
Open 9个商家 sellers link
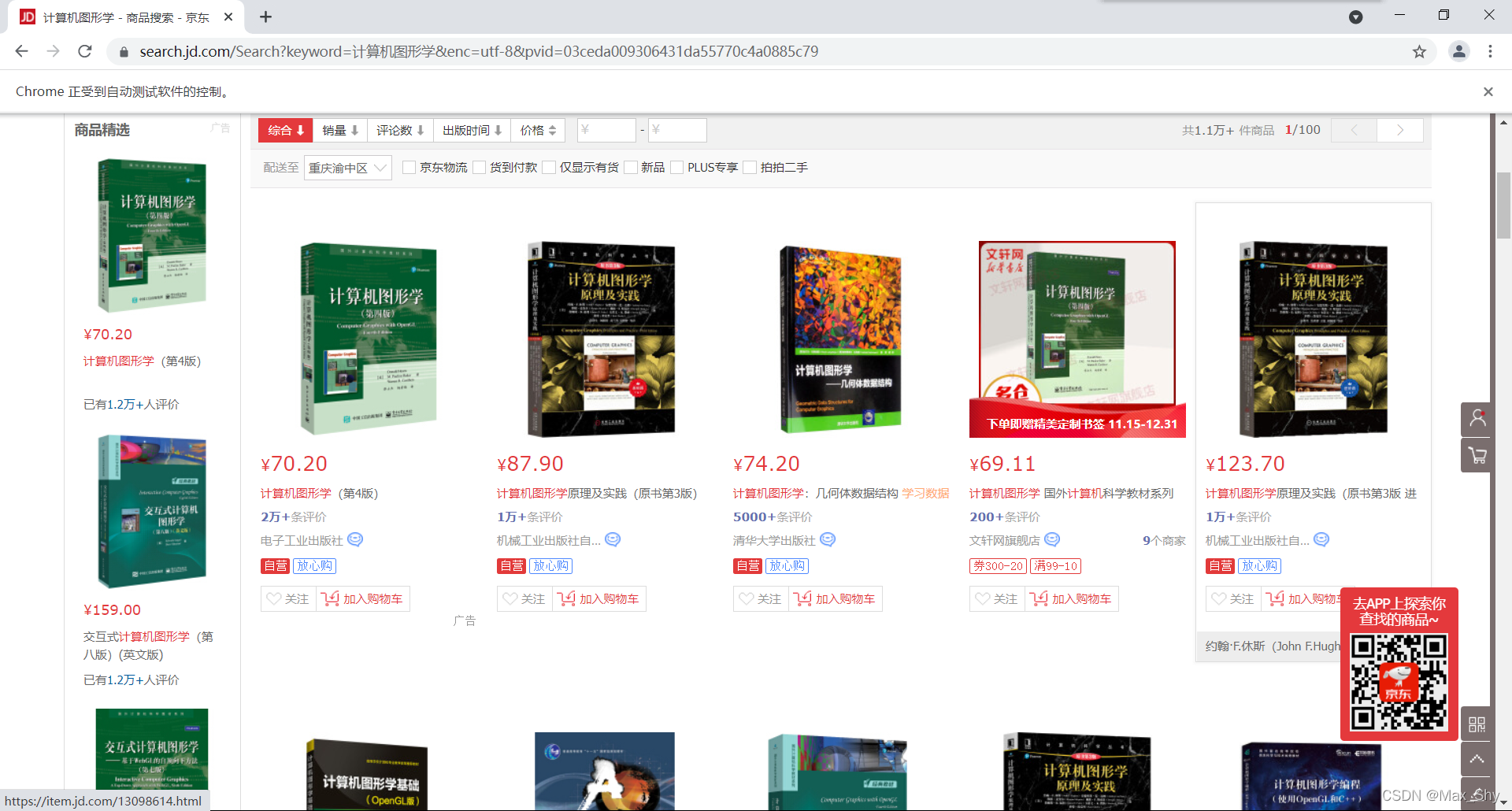1164,540
